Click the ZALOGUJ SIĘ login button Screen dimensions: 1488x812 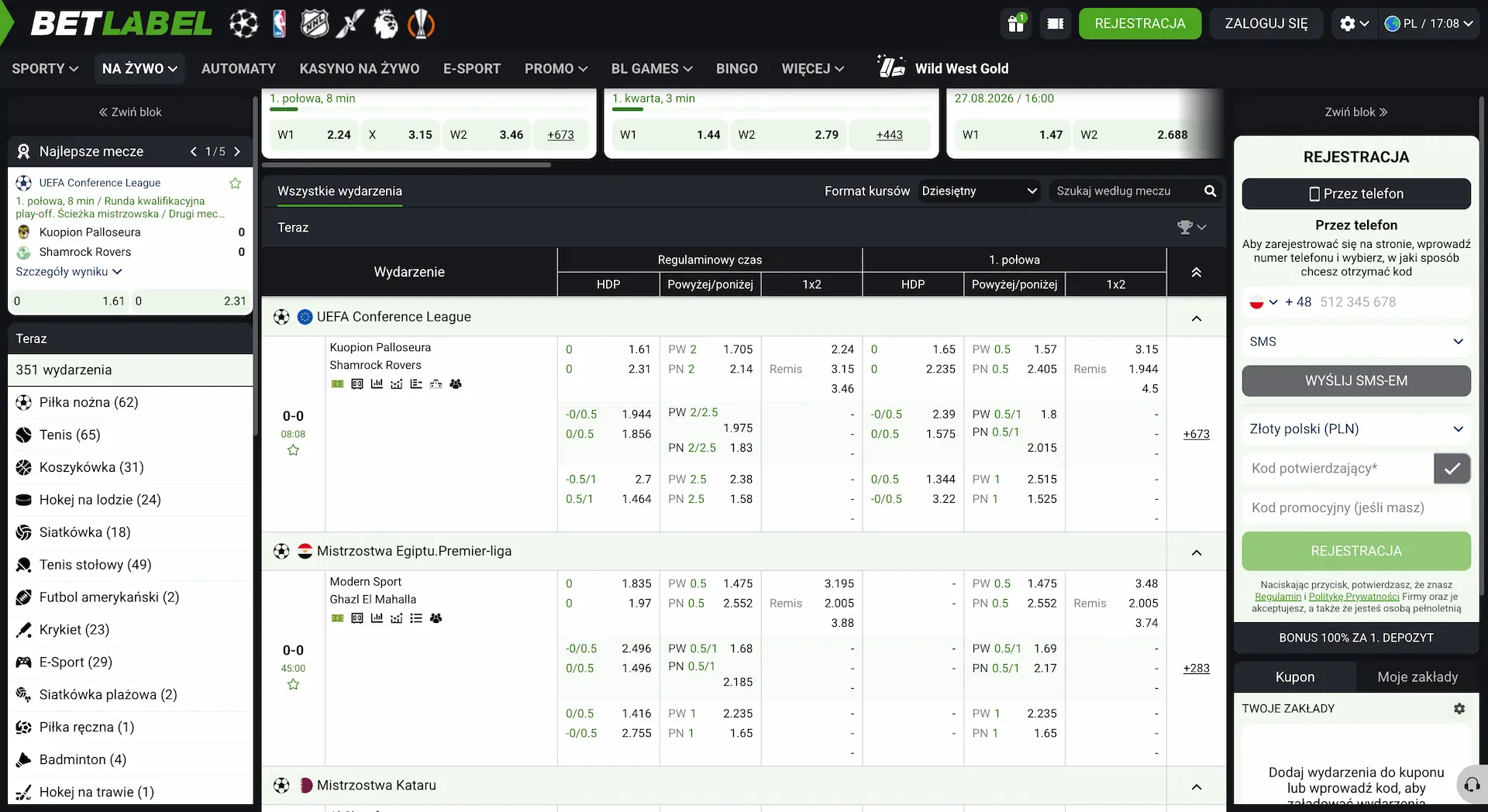coord(1266,23)
